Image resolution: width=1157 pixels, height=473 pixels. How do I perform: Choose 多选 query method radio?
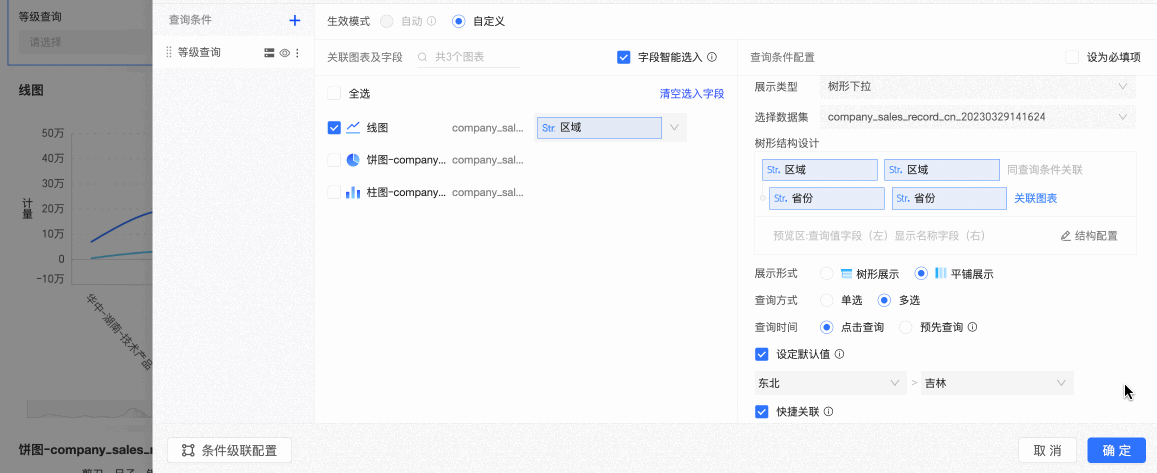point(884,300)
